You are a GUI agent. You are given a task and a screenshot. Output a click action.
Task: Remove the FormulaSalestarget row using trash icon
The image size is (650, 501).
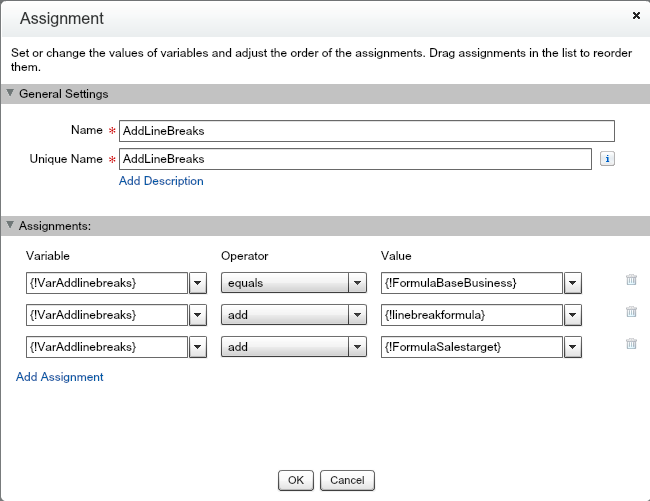[631, 344]
